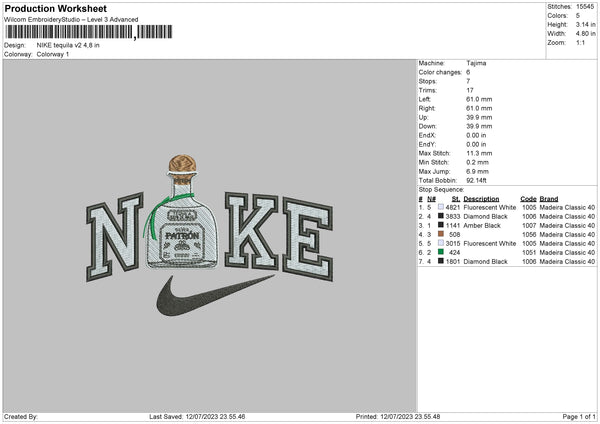Select the green swatch in the 424 row
This screenshot has width=600, height=424.
[x=441, y=252]
